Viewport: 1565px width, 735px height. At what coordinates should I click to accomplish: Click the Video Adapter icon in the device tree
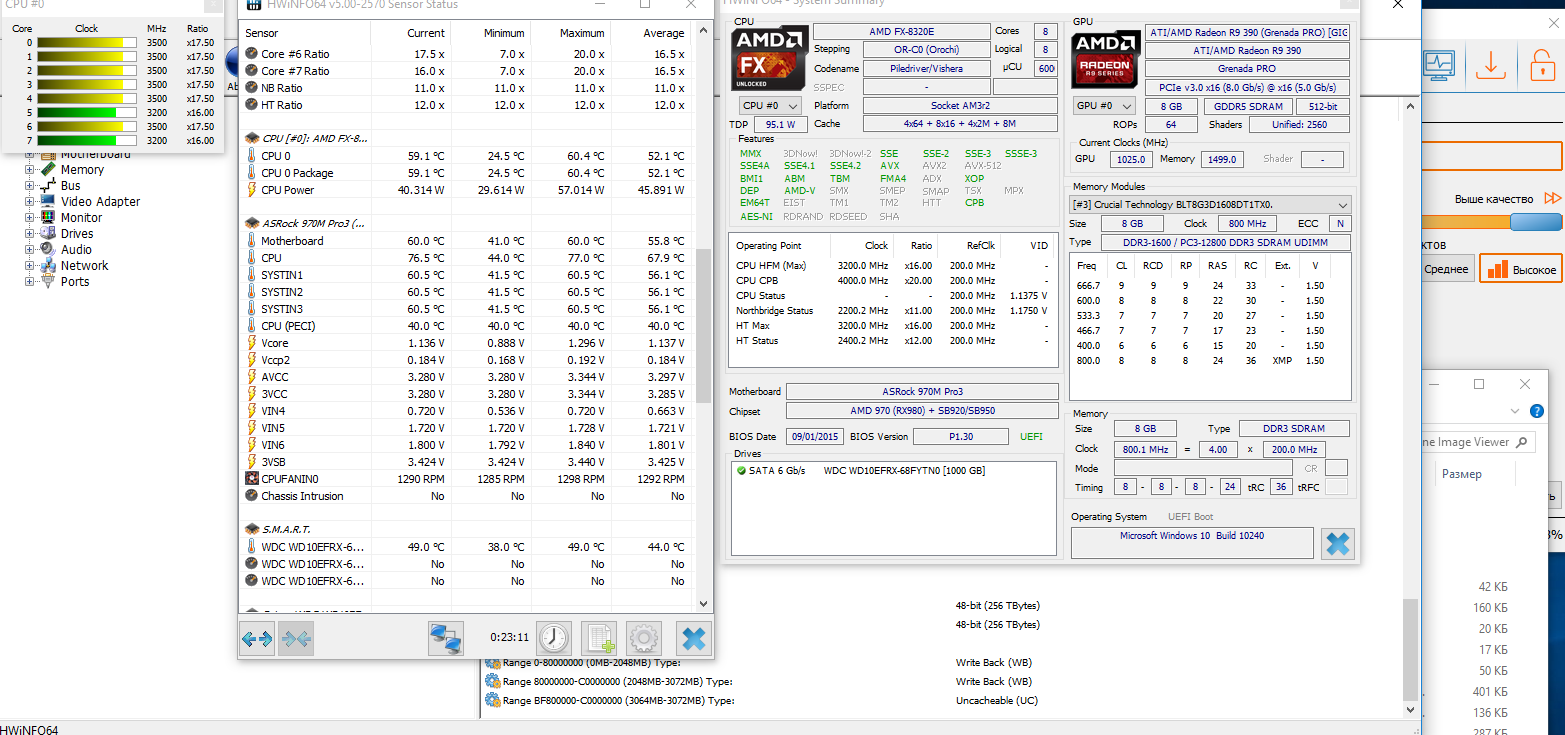click(48, 202)
